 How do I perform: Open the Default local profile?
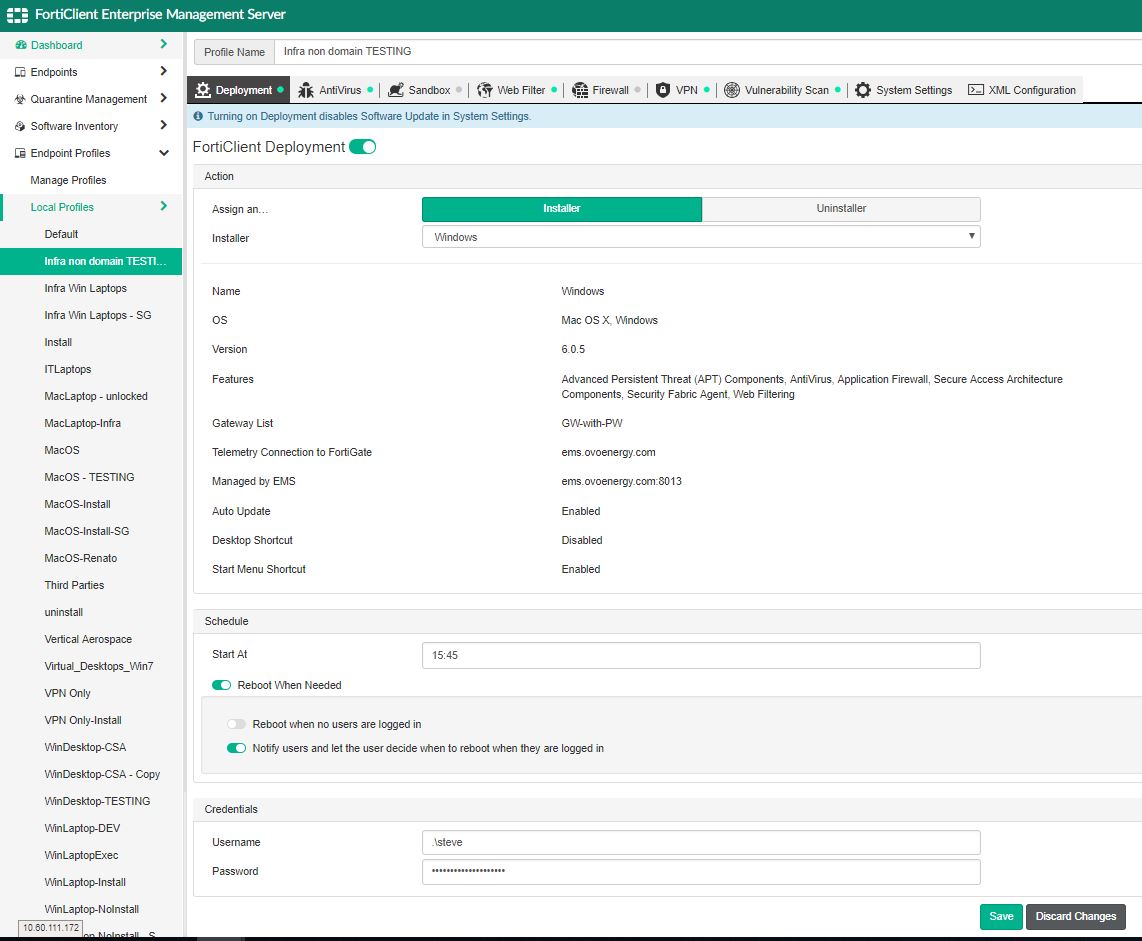[x=61, y=234]
